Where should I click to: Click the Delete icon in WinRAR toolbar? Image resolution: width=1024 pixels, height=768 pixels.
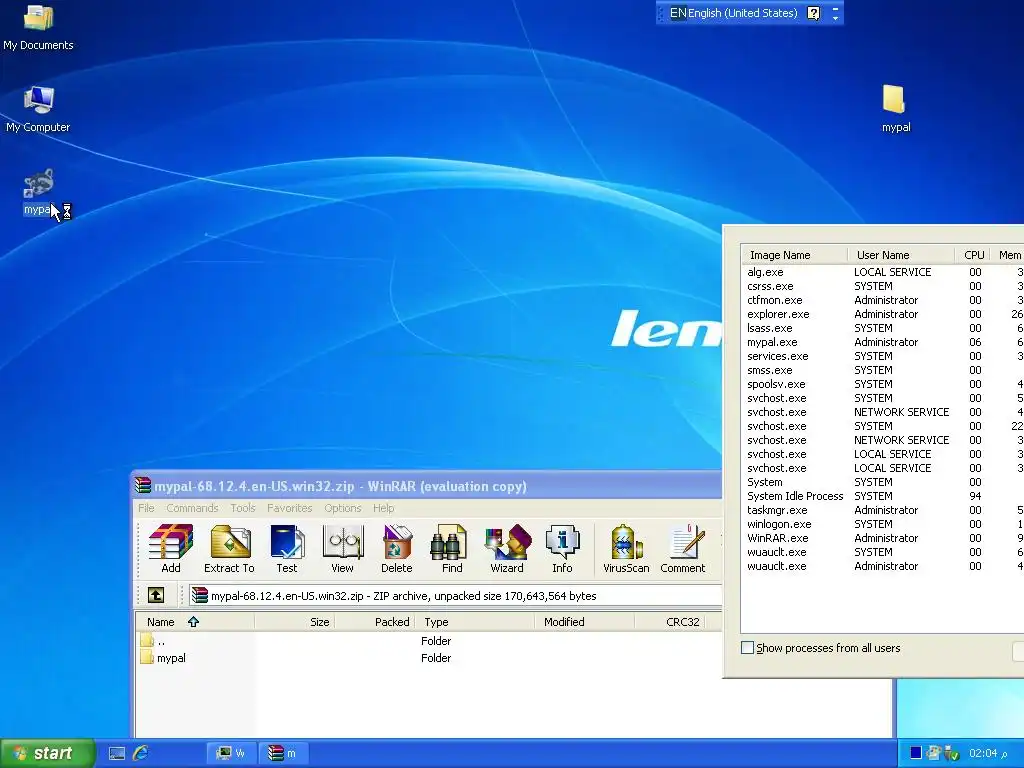pyautogui.click(x=396, y=549)
